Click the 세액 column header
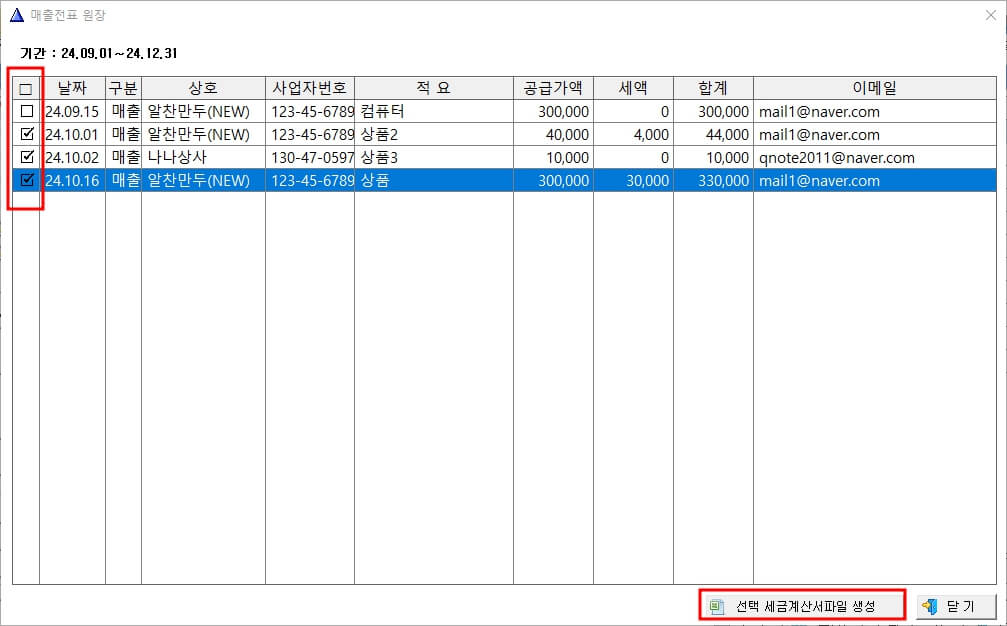Image resolution: width=1007 pixels, height=626 pixels. [x=633, y=88]
